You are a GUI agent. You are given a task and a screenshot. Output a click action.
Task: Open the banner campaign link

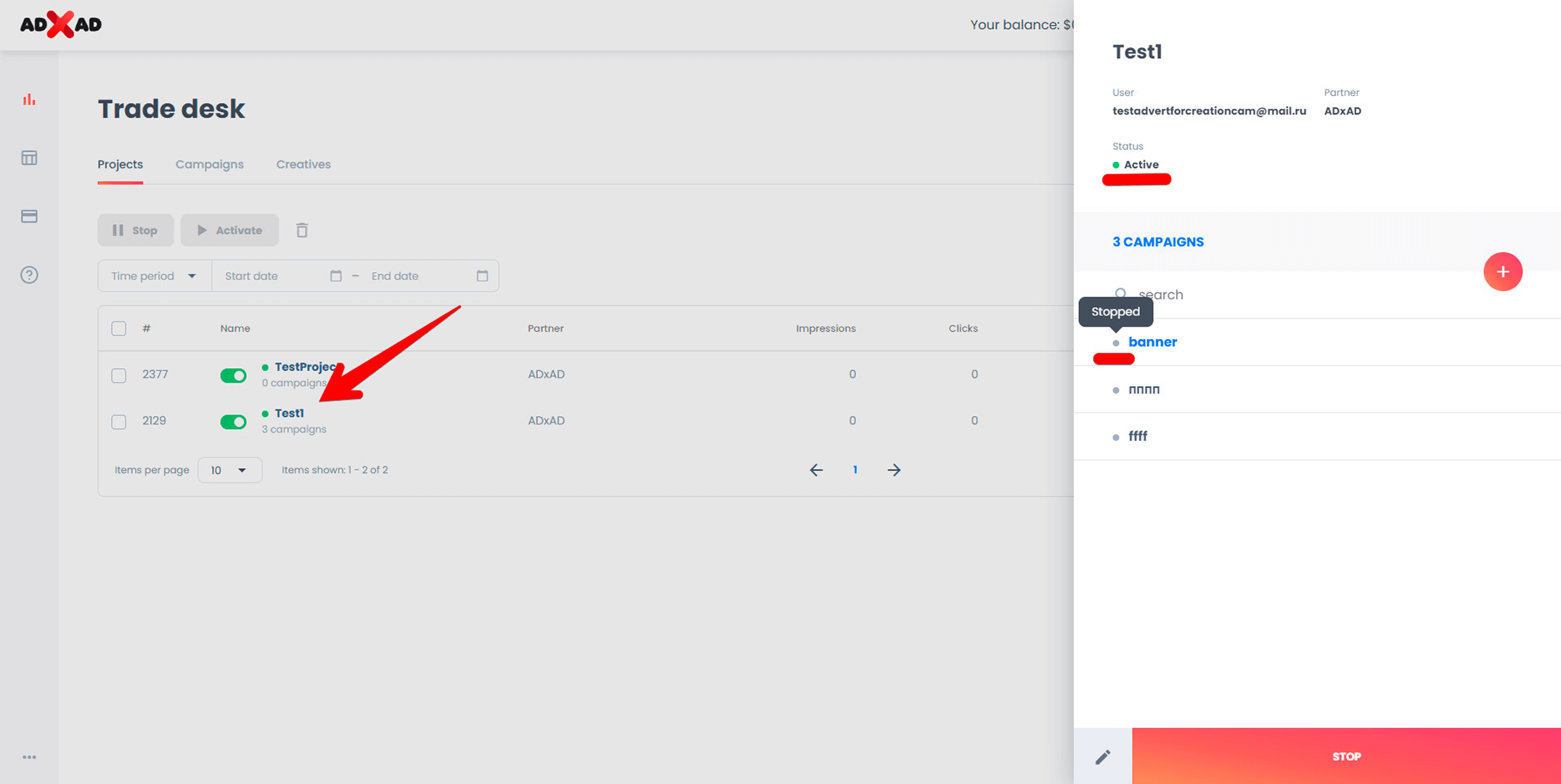[1152, 342]
